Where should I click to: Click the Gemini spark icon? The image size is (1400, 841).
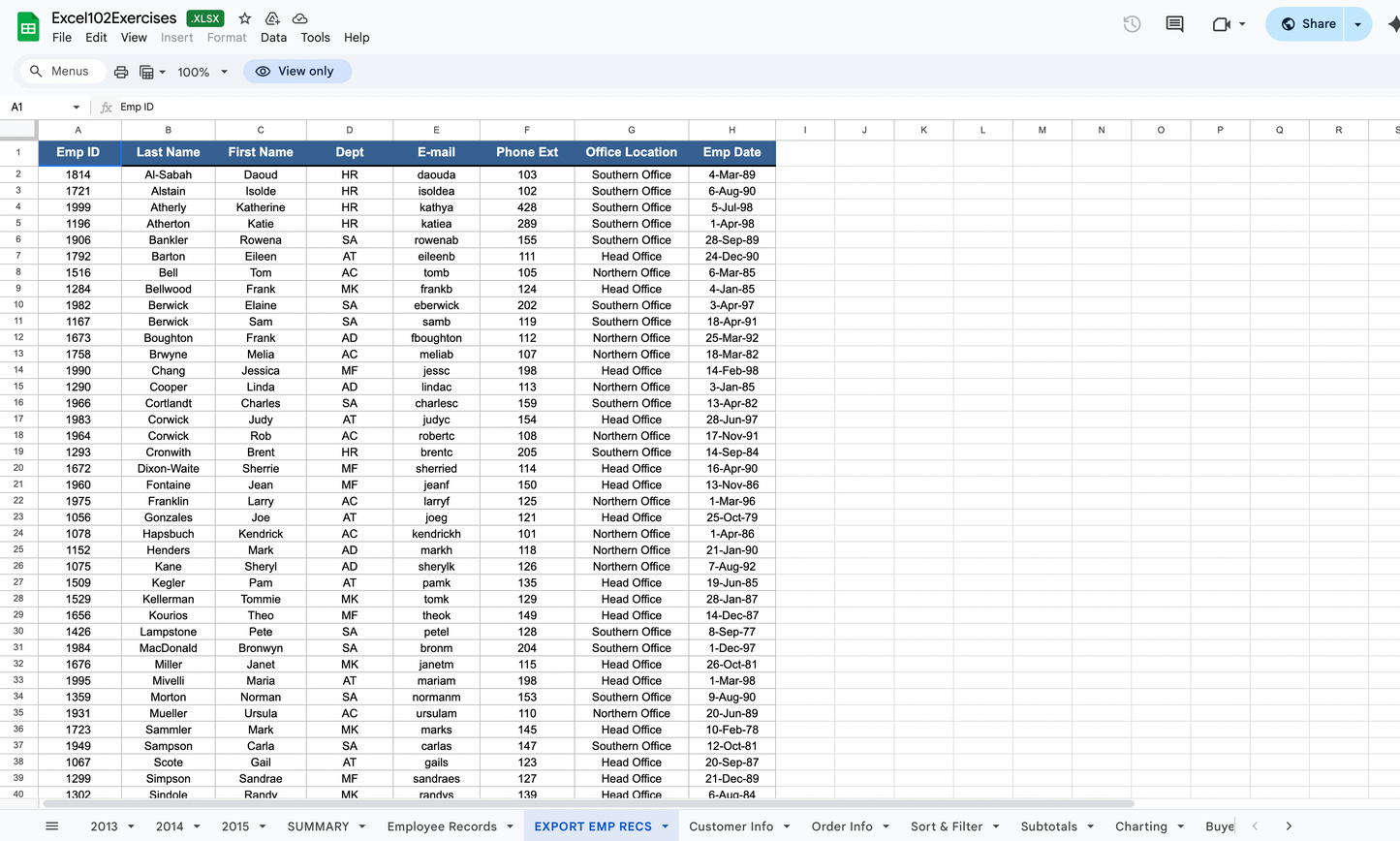1391,23
